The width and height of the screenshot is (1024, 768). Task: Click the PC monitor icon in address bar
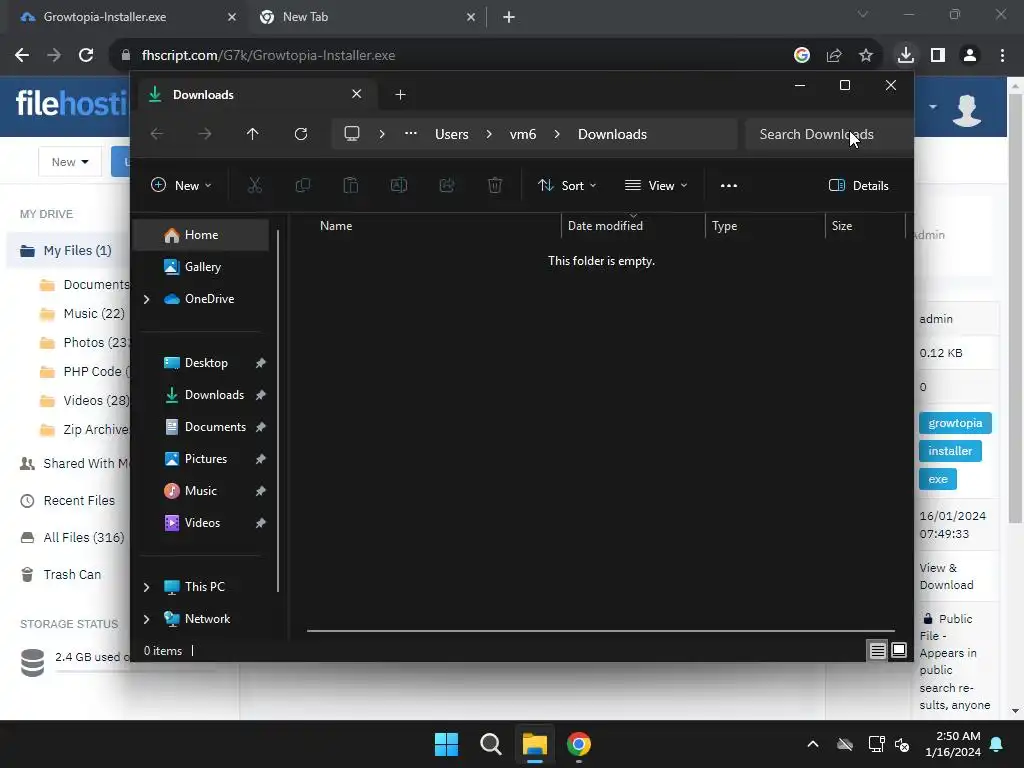pos(352,134)
